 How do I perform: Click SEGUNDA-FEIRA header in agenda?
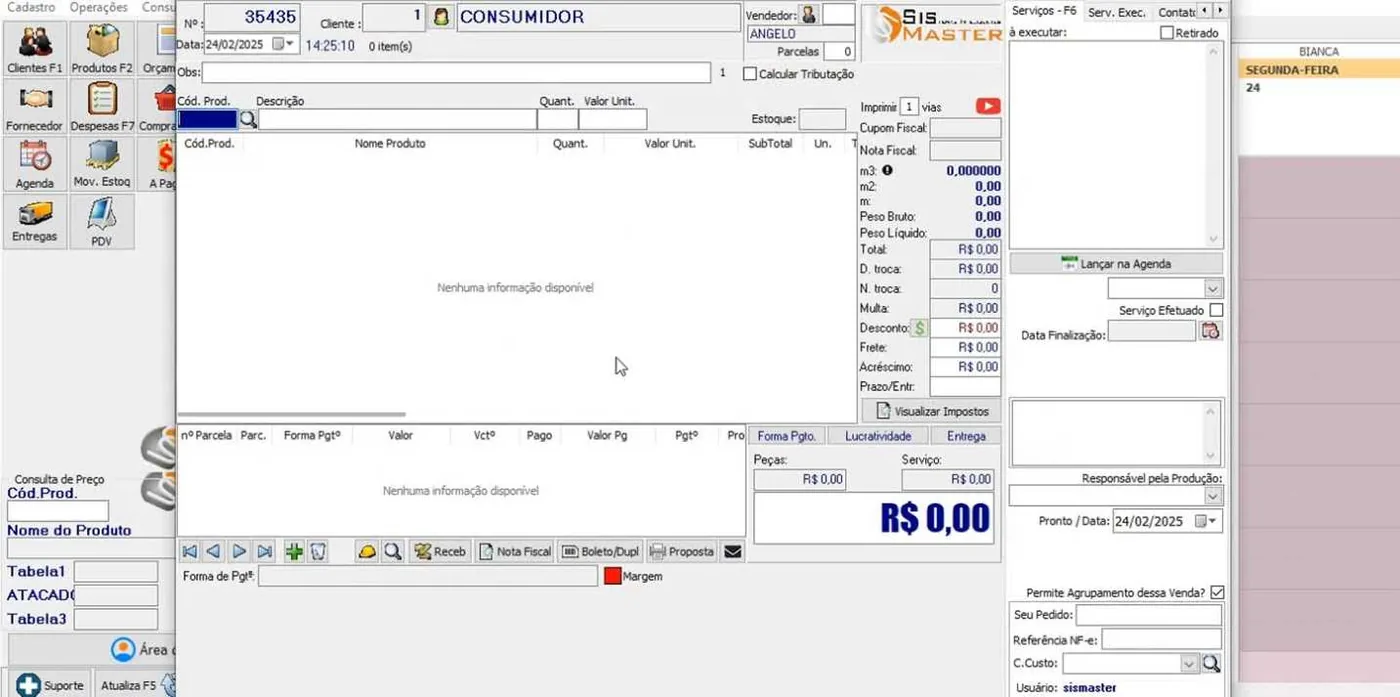1292,70
